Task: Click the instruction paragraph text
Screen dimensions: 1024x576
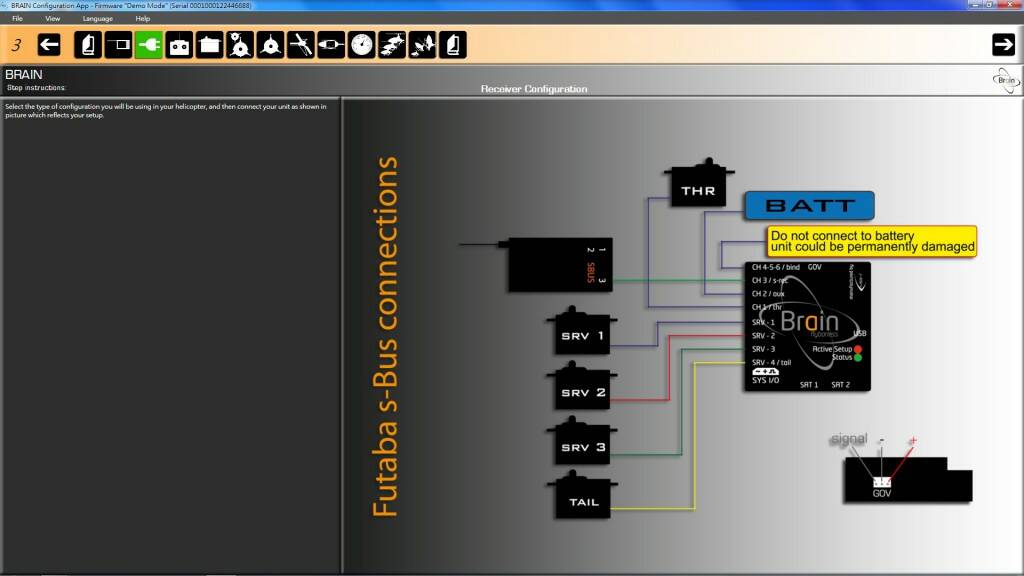Action: click(166, 110)
